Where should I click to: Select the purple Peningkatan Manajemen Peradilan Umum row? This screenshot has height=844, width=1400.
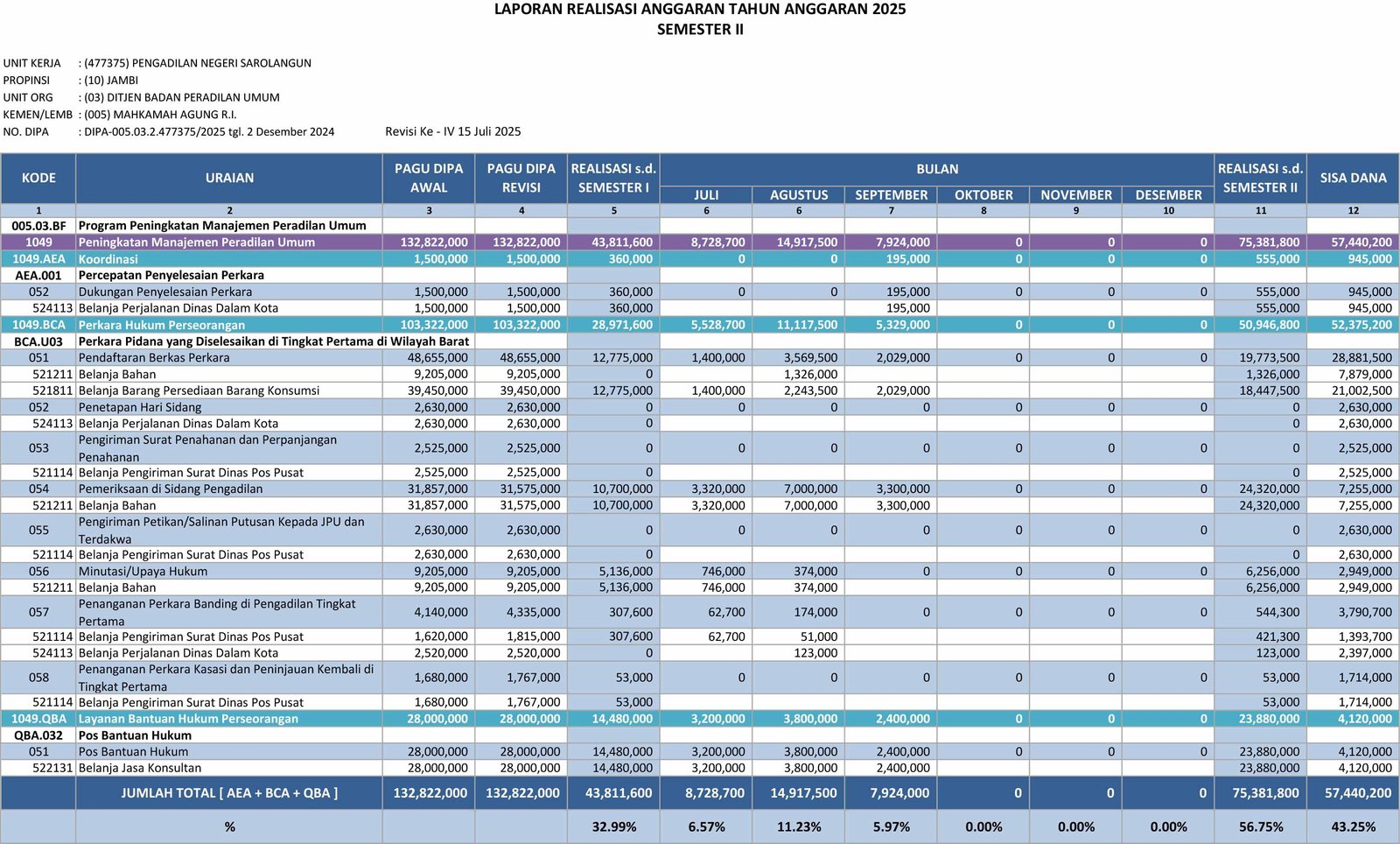point(197,243)
